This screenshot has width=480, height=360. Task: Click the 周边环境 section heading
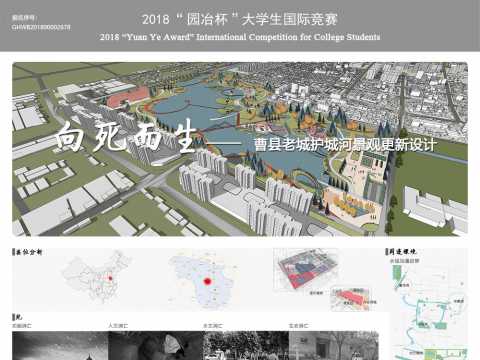[x=401, y=252]
